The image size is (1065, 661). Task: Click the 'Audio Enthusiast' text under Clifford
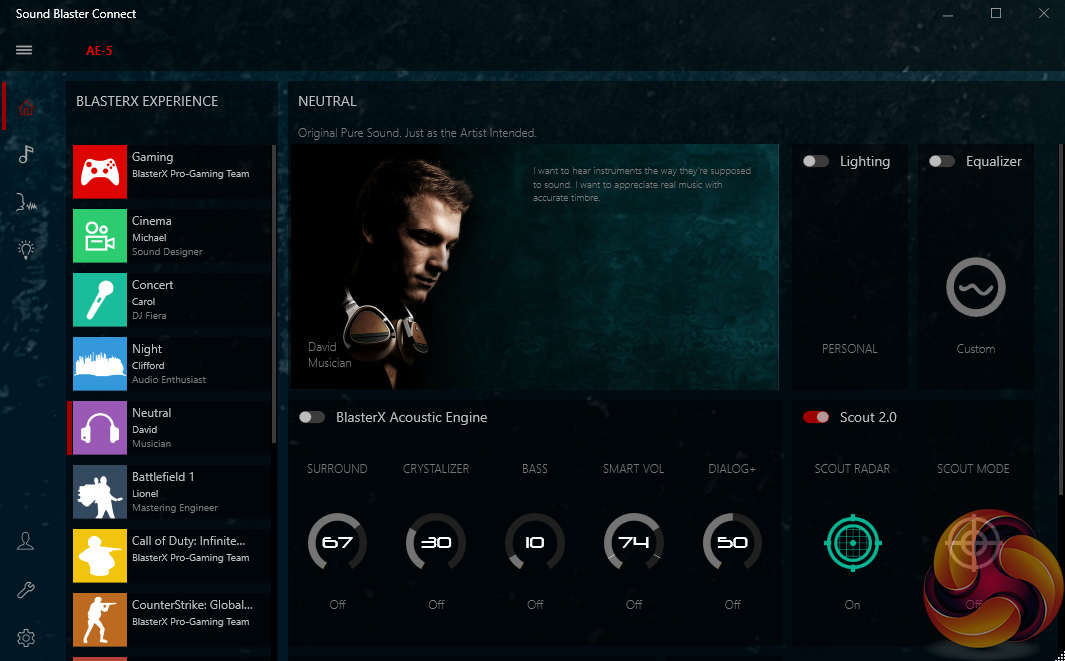point(168,379)
